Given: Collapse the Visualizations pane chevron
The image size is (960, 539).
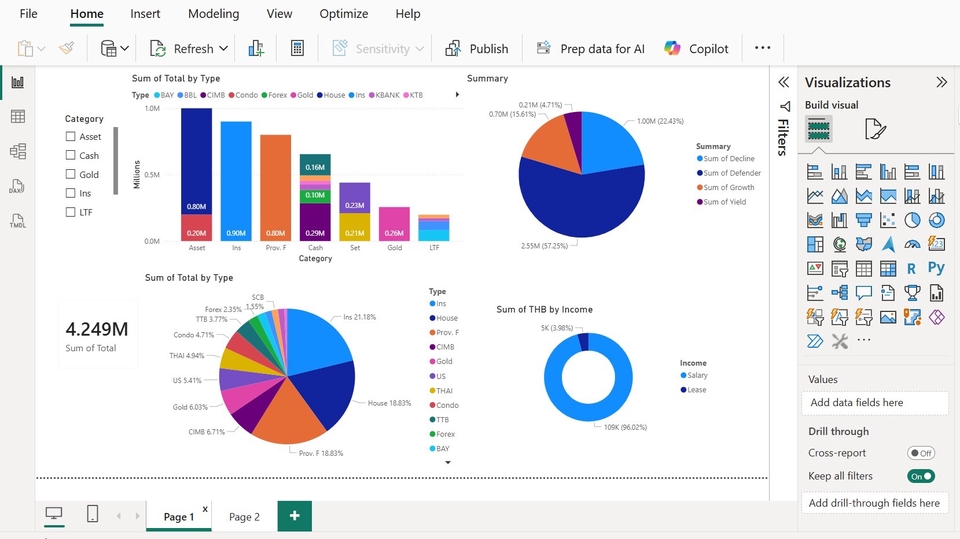Looking at the screenshot, I should click(942, 82).
